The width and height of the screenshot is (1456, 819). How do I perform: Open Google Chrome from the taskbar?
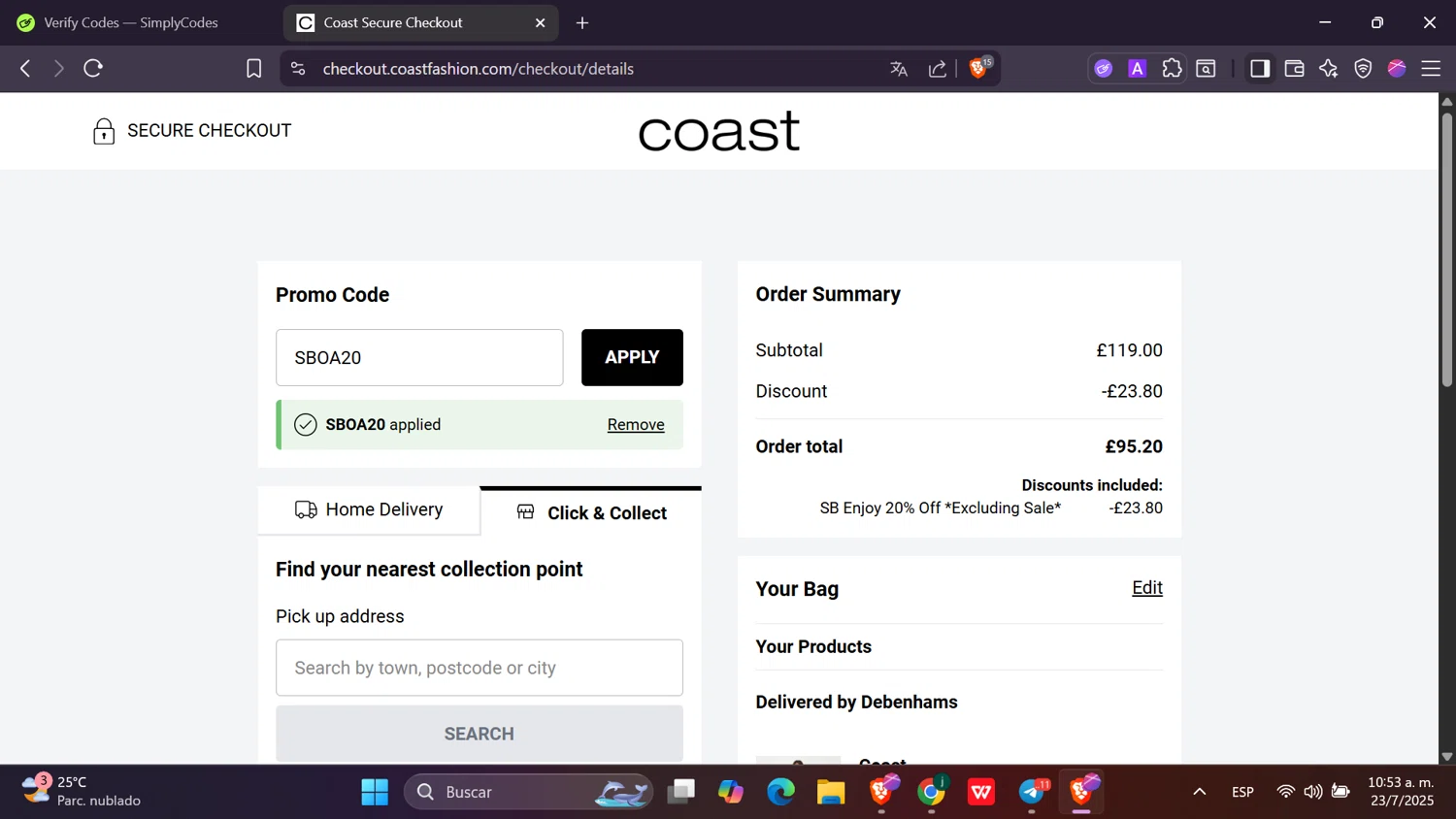coord(932,792)
